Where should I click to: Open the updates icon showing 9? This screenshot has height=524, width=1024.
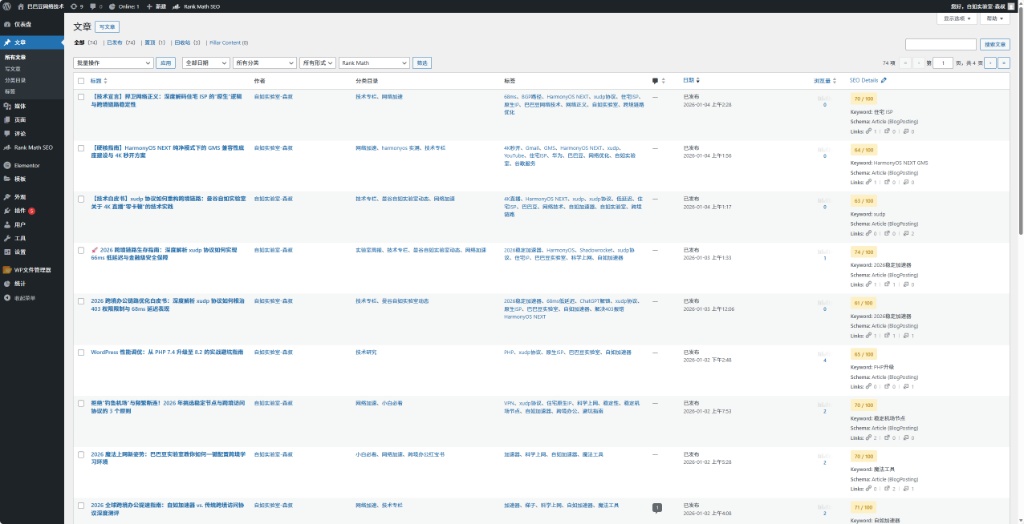tap(76, 6)
